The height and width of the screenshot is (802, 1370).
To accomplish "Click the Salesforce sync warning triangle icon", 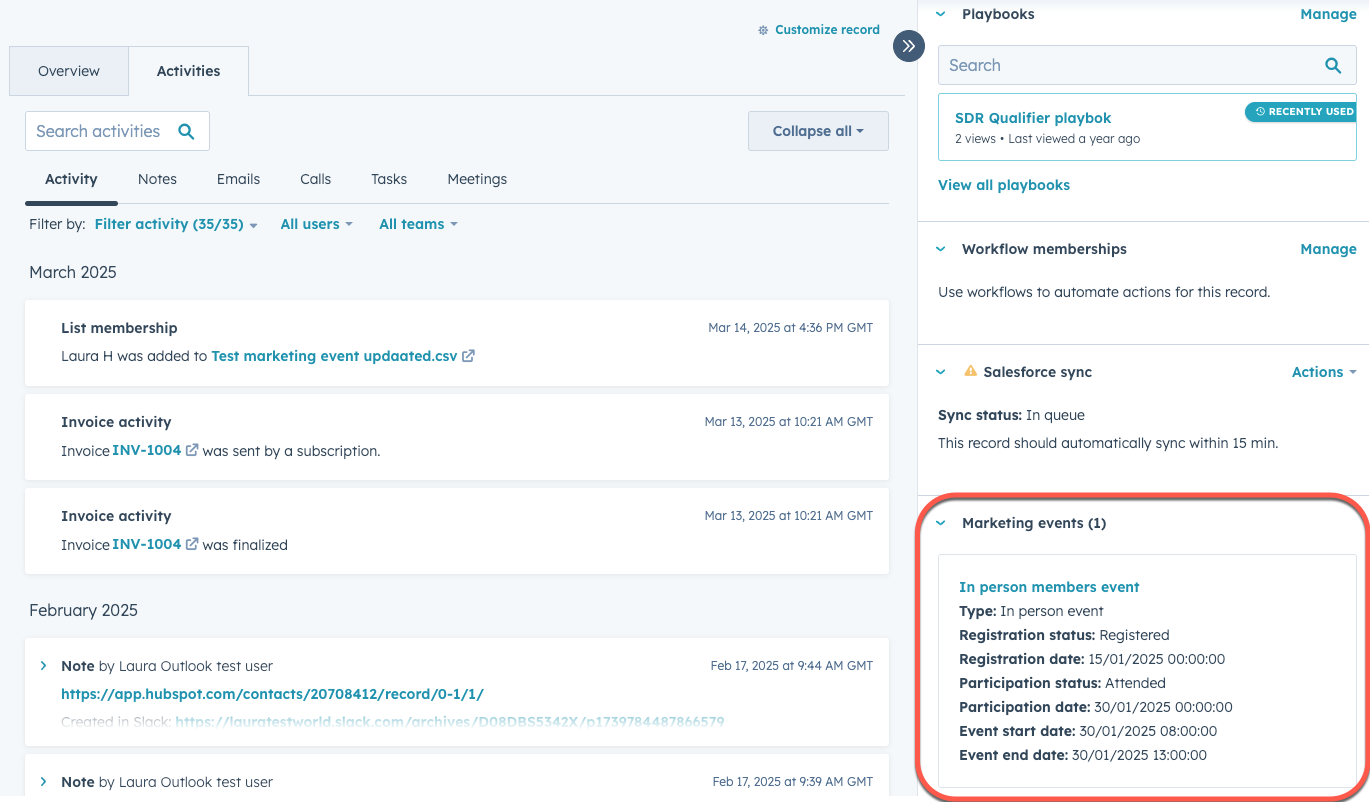I will coord(970,371).
